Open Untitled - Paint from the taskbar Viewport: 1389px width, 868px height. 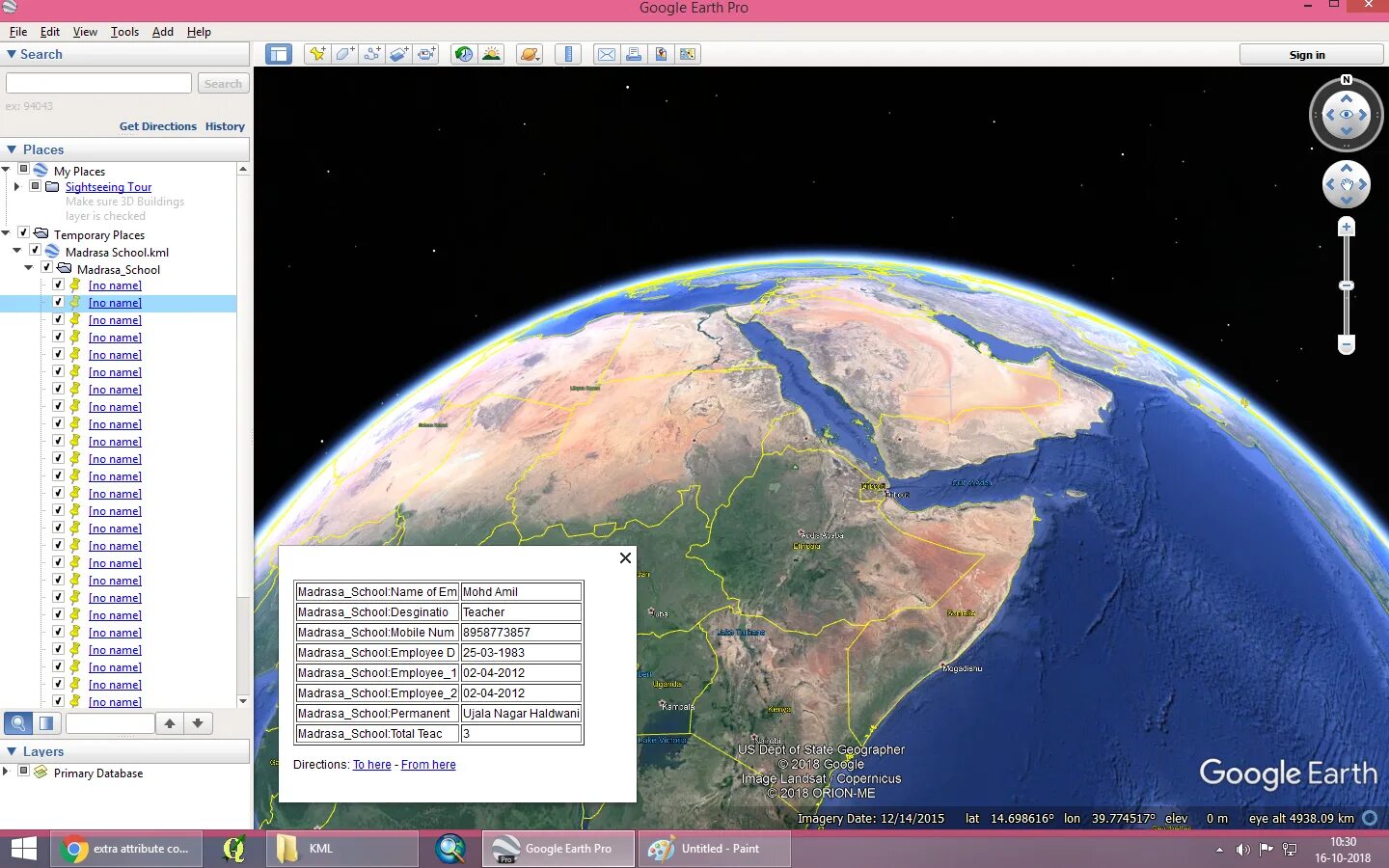[714, 849]
